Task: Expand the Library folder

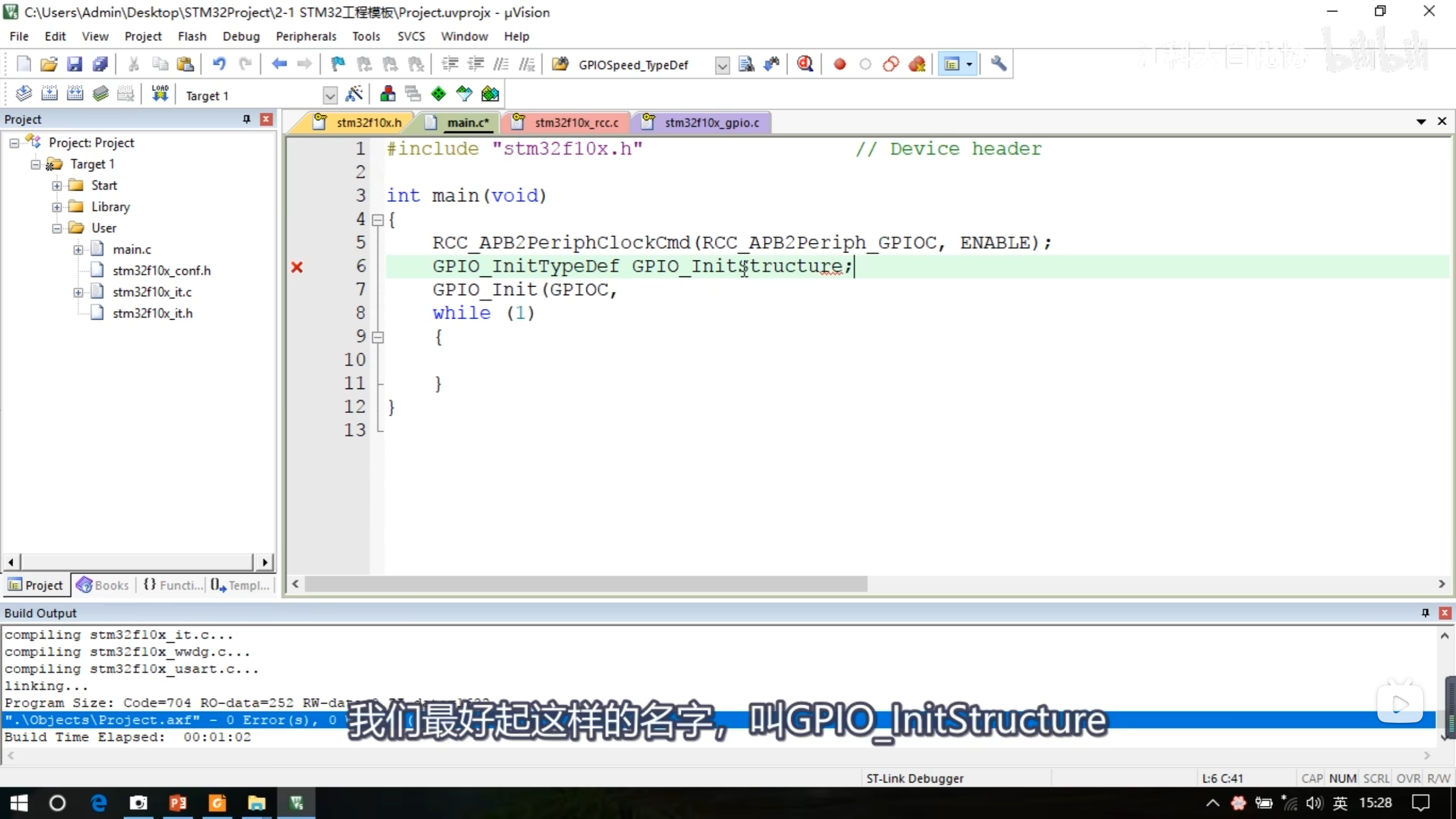Action: (x=57, y=207)
